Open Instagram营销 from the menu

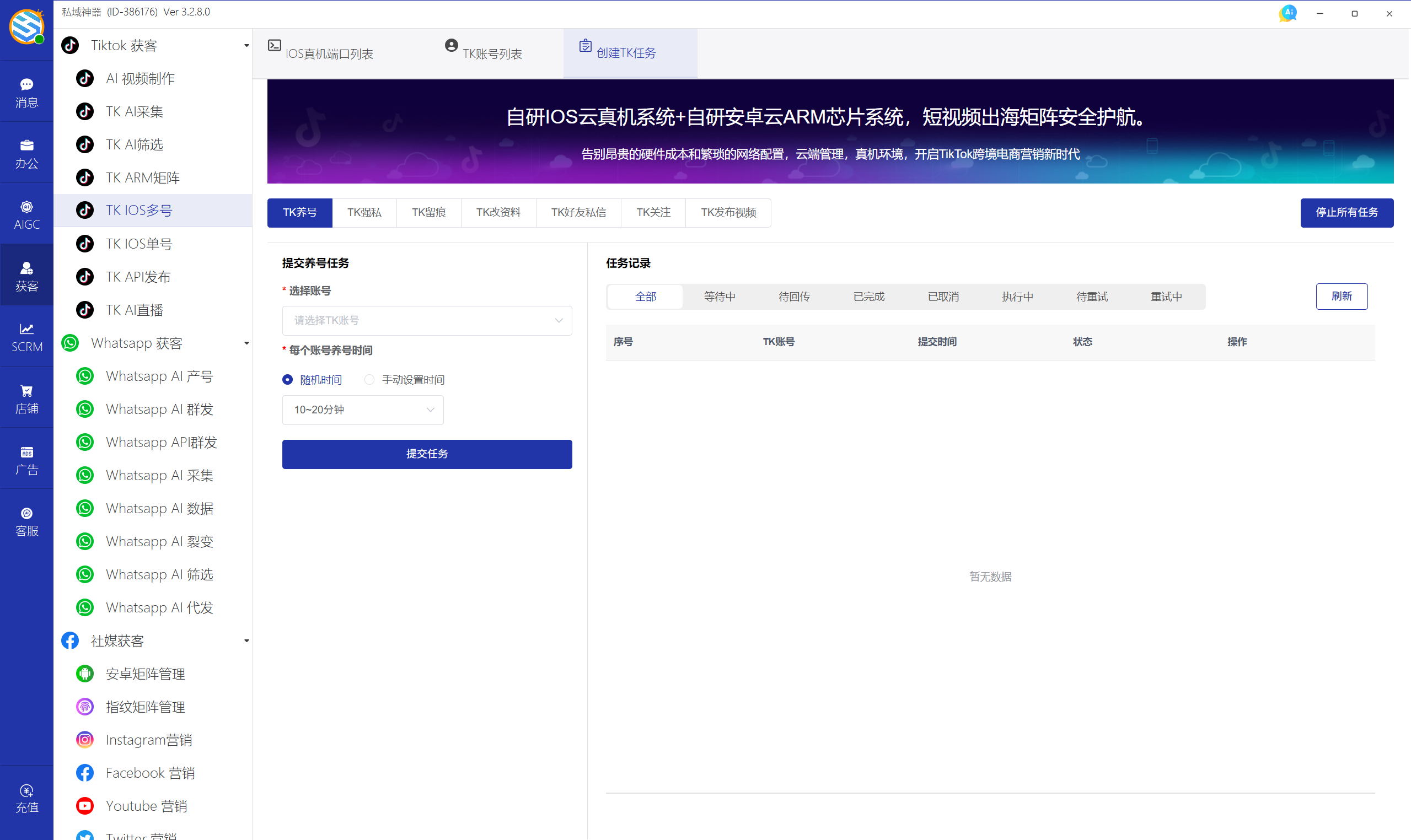pos(149,739)
